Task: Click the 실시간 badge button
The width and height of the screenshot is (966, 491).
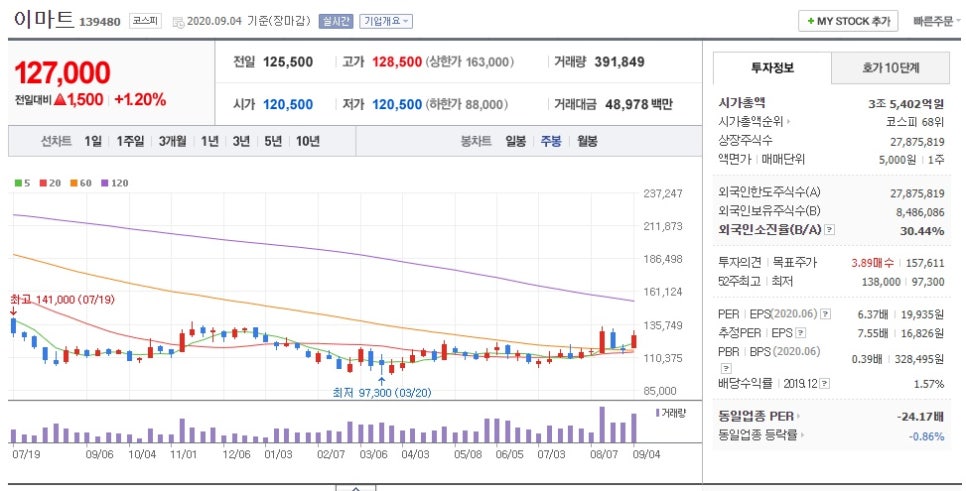Action: 336,21
